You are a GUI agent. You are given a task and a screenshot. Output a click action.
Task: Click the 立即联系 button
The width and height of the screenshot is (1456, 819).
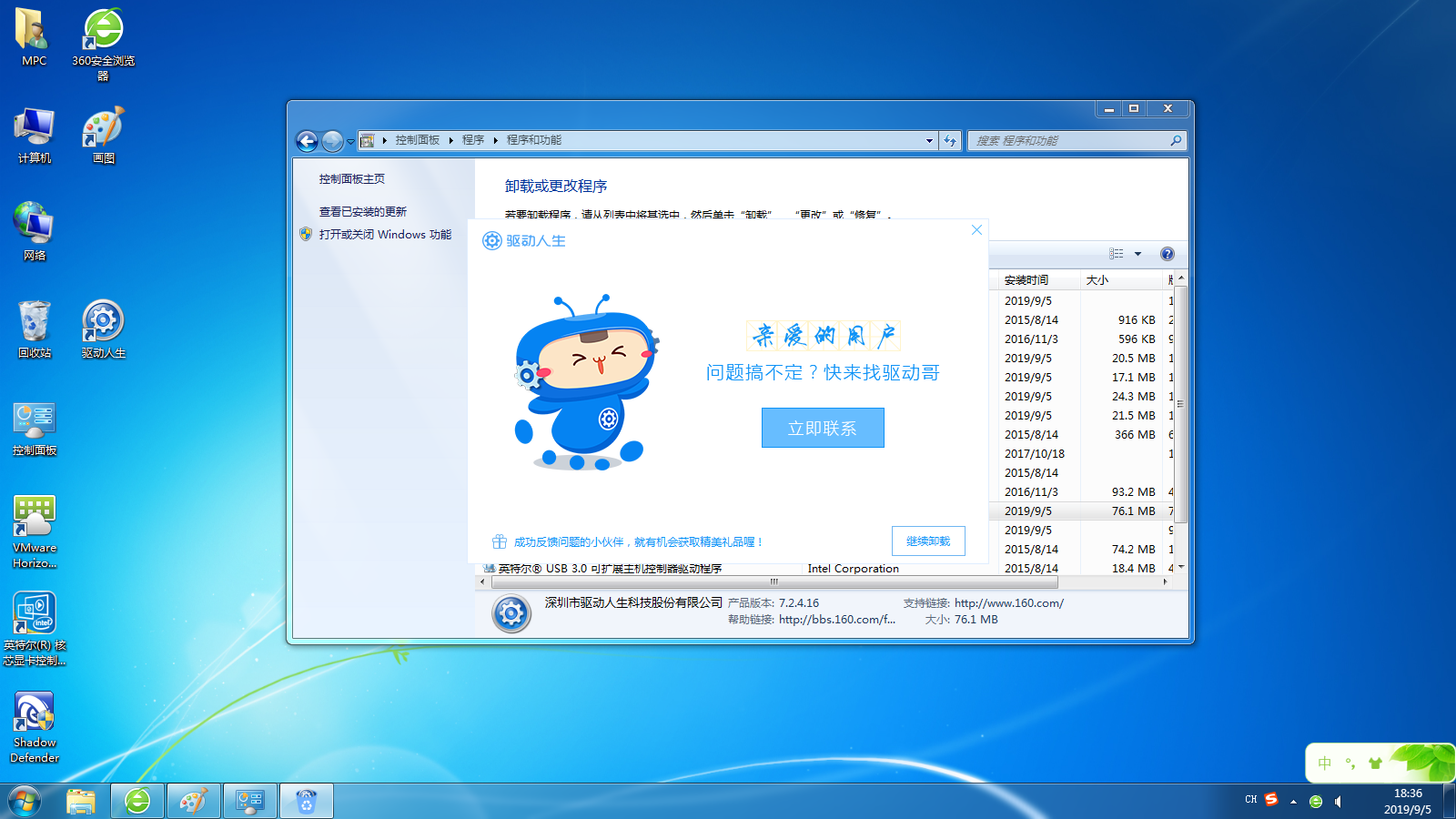(823, 428)
